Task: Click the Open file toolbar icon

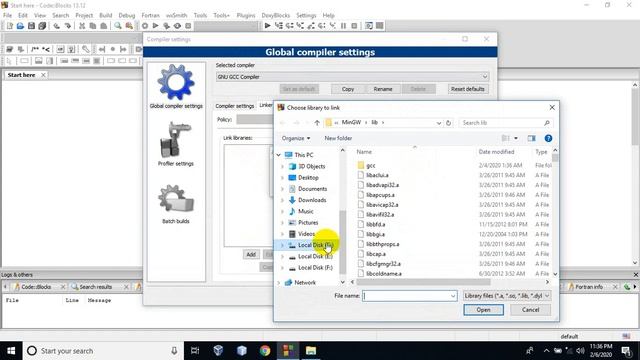Action: click(x=20, y=26)
